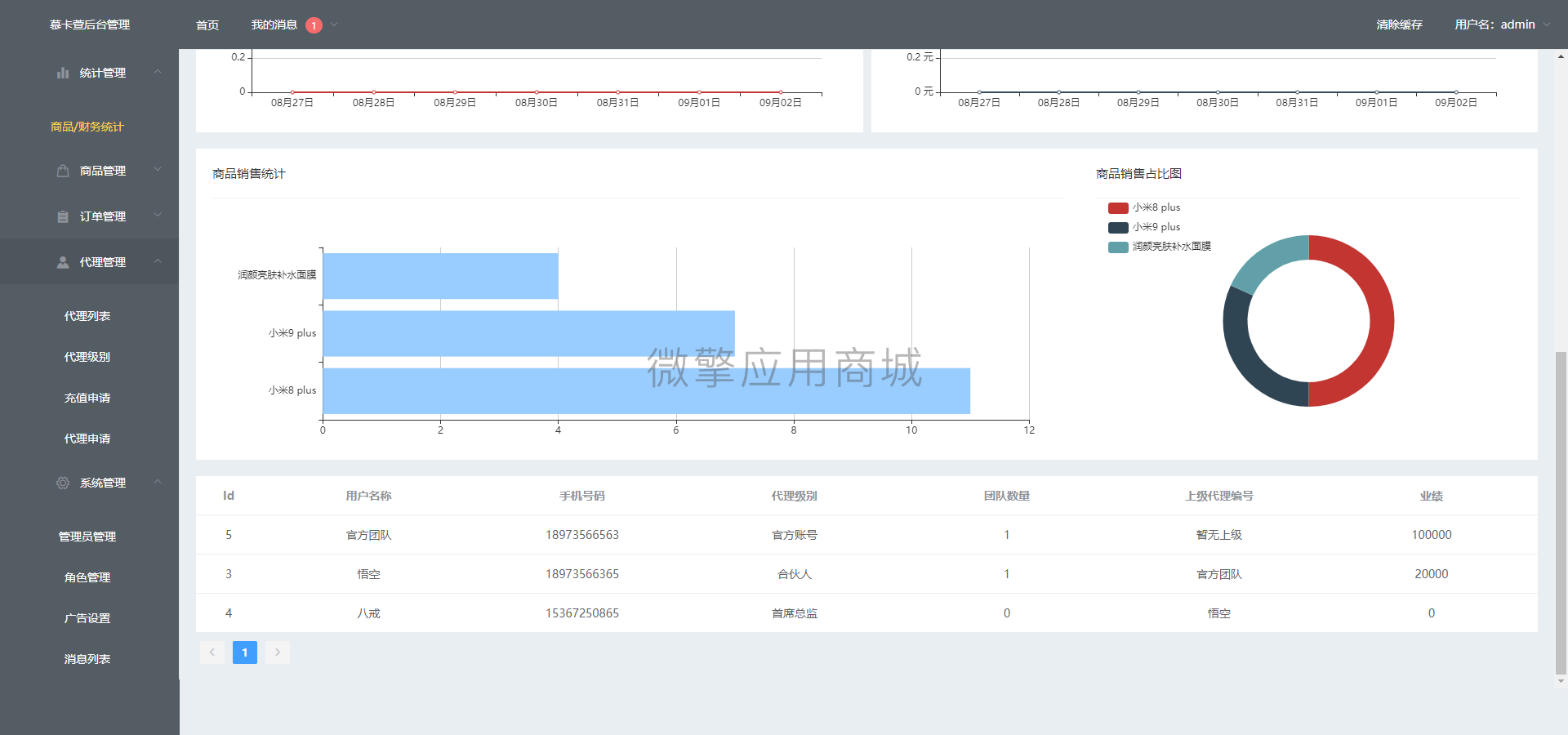Click phone number 15367250865
The image size is (1568, 735).
582,613
